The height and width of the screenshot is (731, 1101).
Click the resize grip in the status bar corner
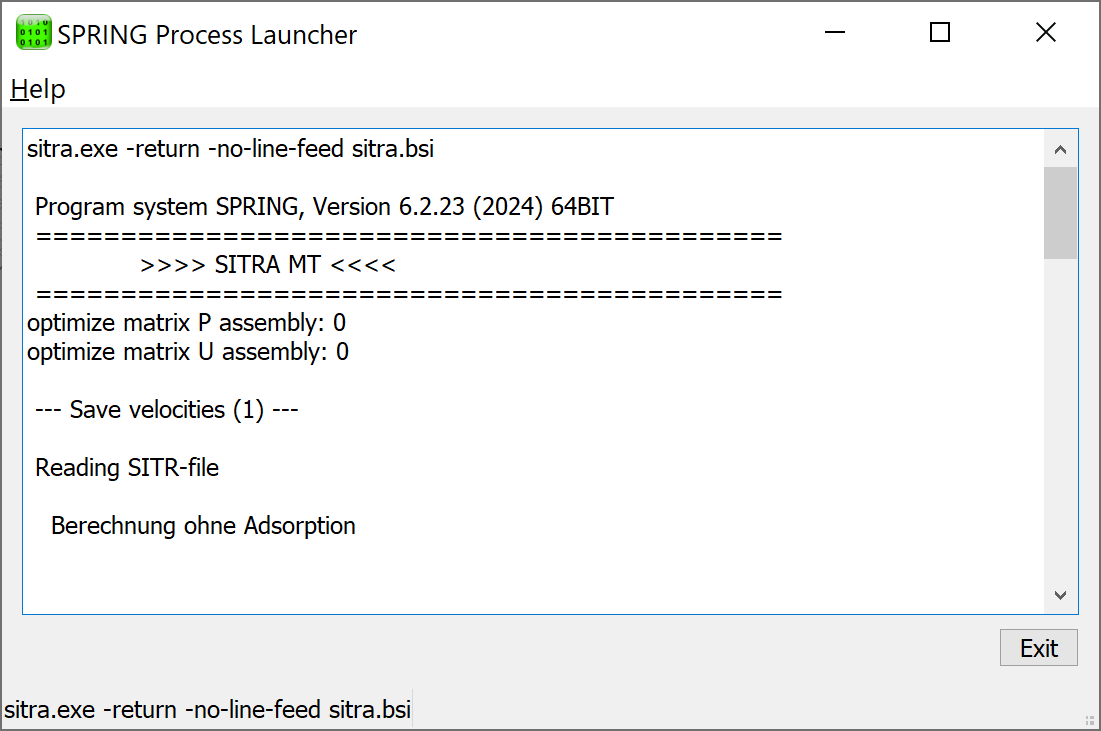tap(1089, 720)
